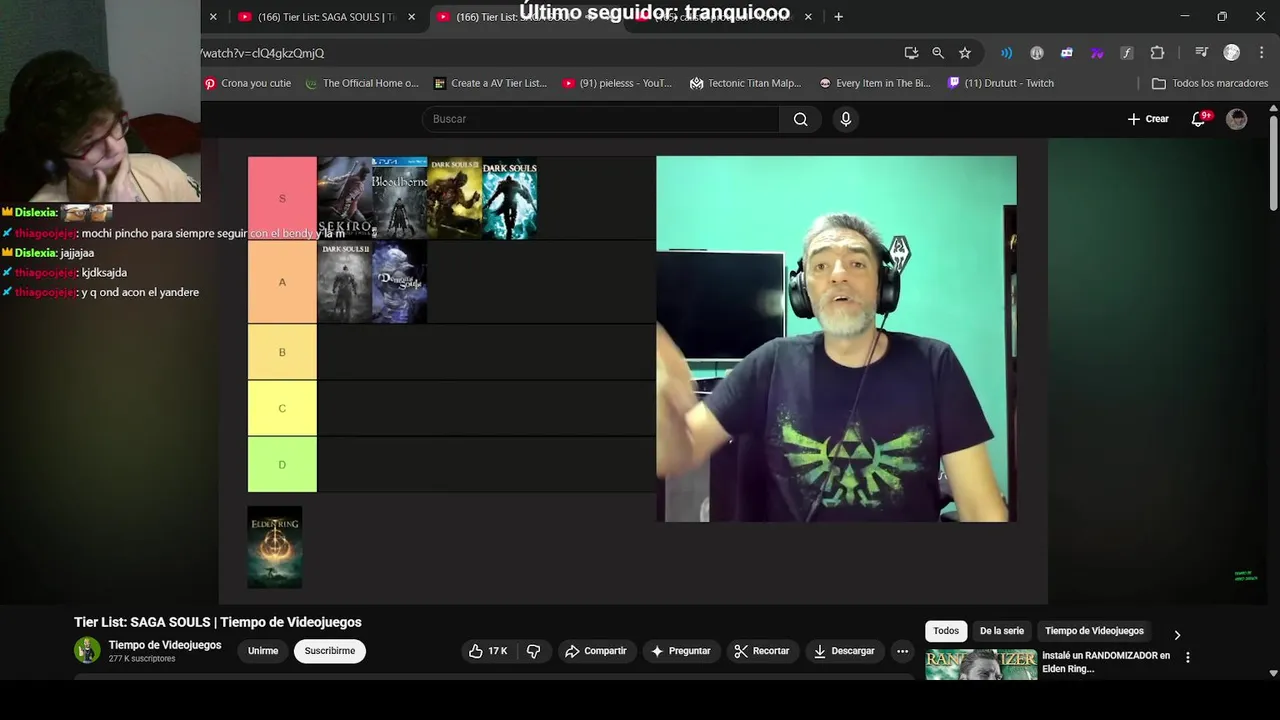This screenshot has width=1280, height=720.
Task: Open the Tectonic Titan Malp... bookmark
Action: (745, 83)
